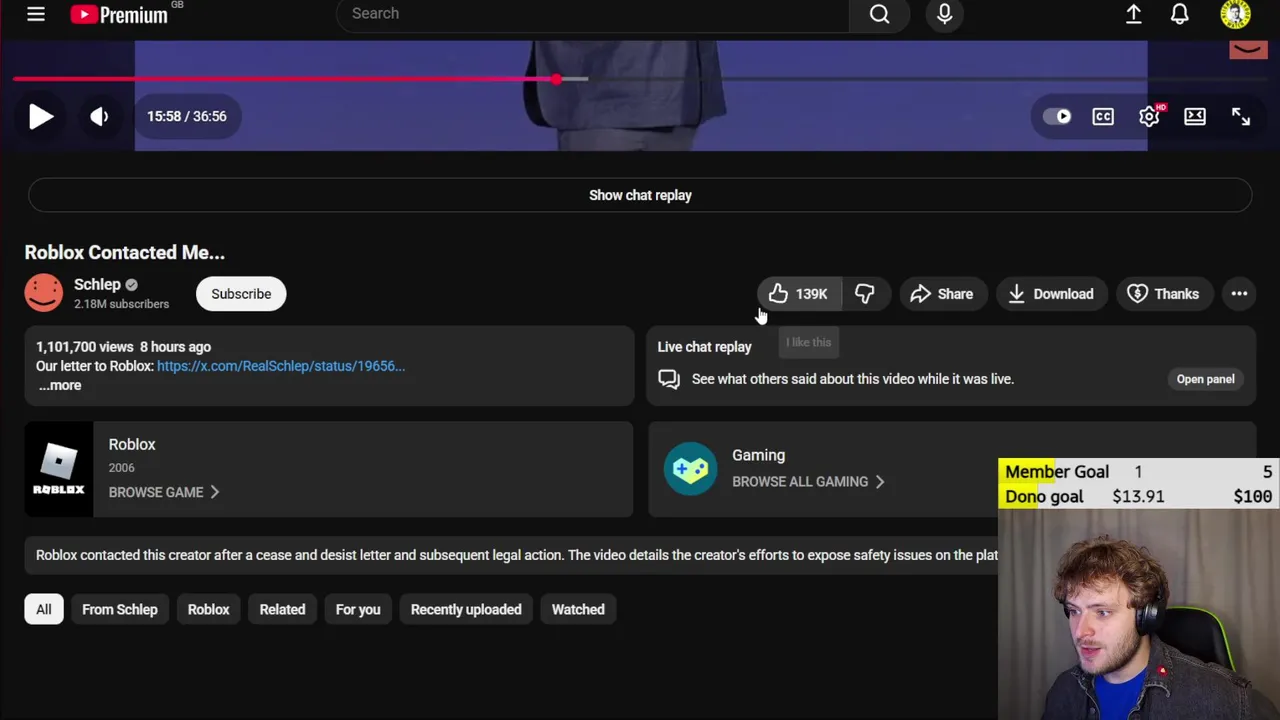Select the Roblox filter chip

209,609
